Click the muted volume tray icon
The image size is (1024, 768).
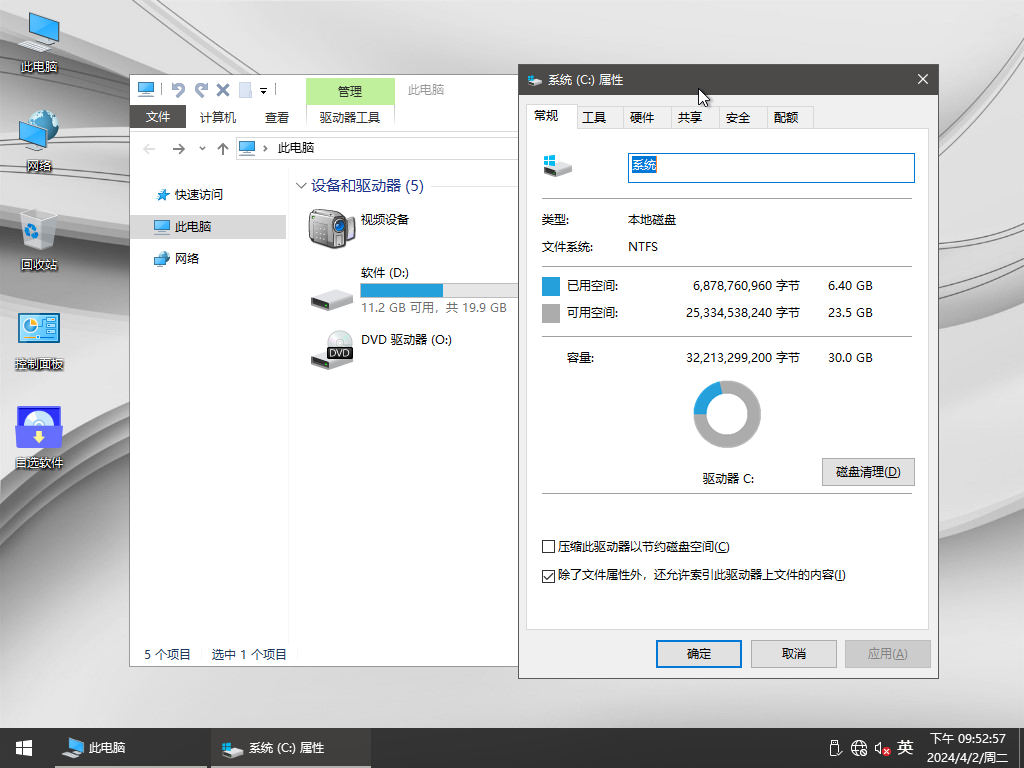882,748
